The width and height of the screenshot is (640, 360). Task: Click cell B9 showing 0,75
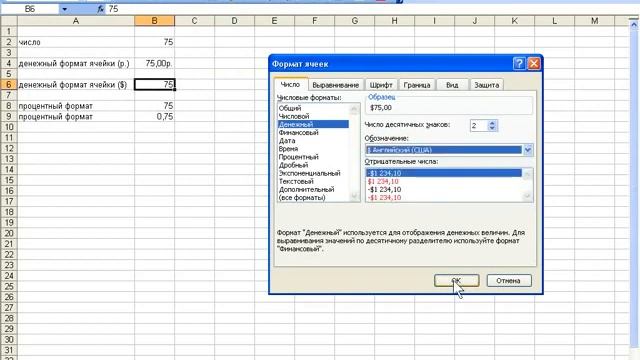[154, 116]
